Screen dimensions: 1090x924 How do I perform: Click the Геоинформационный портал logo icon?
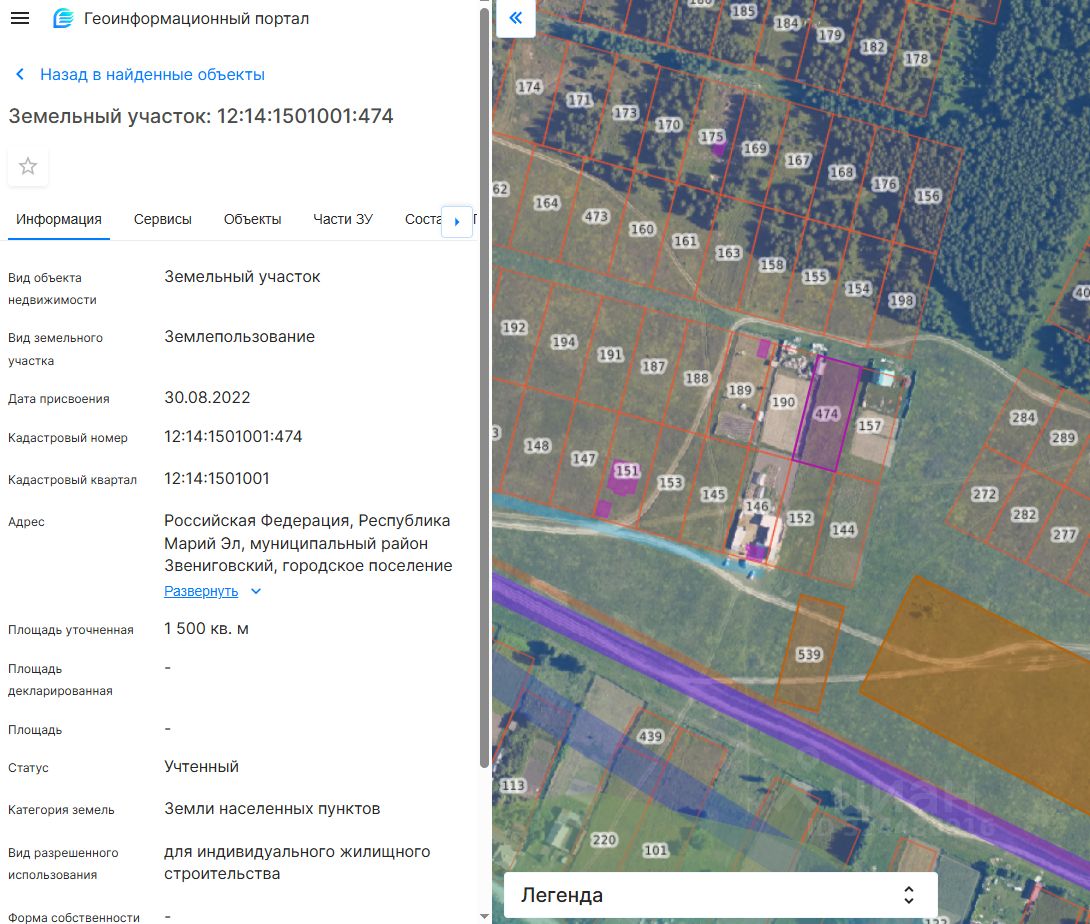tap(63, 18)
